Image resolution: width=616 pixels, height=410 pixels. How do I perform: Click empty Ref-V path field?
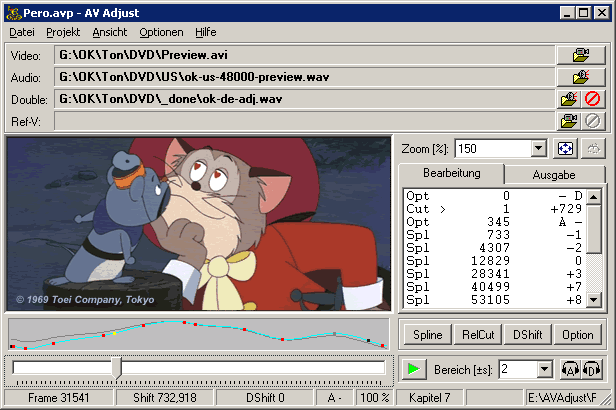(304, 121)
